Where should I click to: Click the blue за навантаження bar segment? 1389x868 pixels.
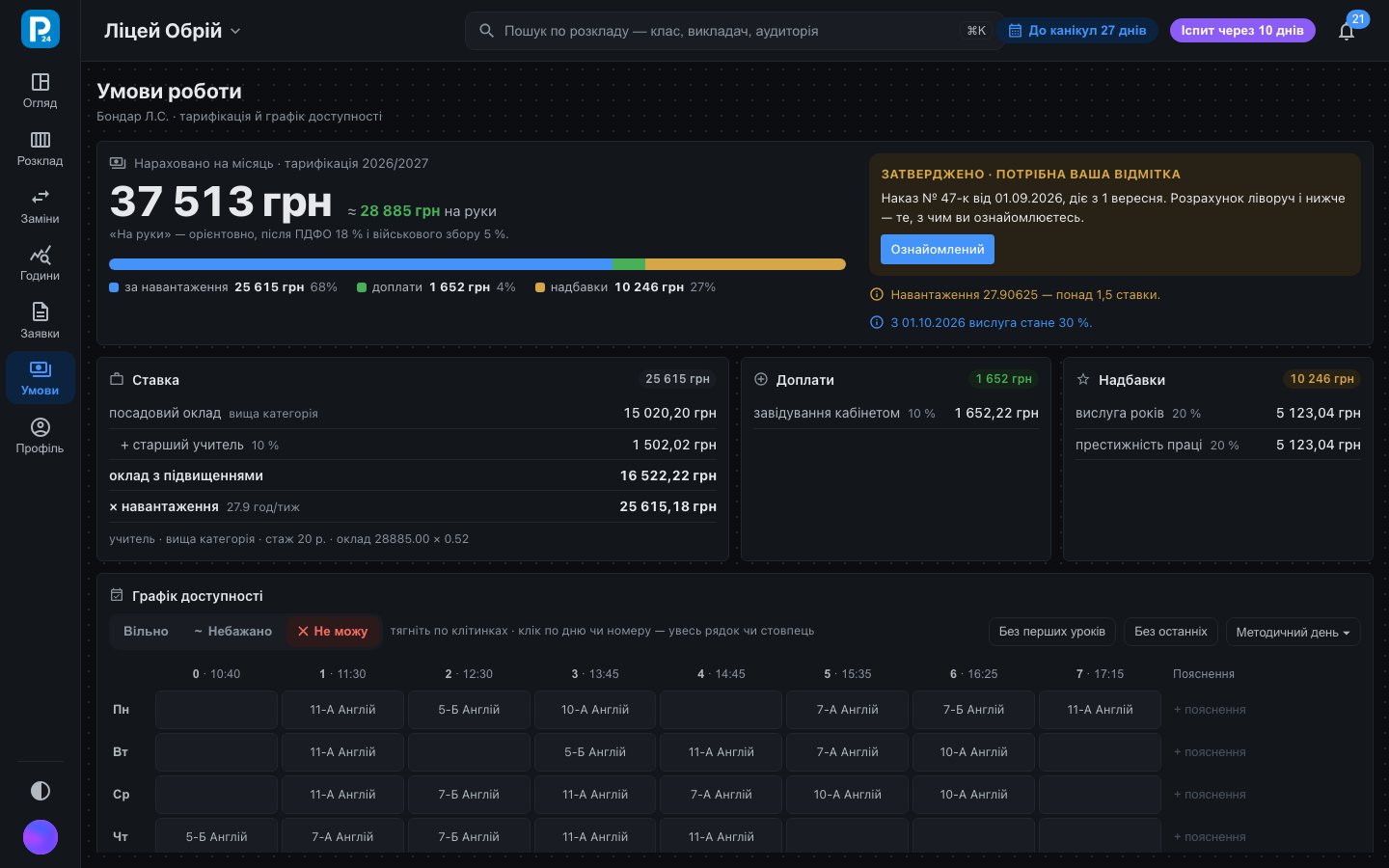(361, 263)
